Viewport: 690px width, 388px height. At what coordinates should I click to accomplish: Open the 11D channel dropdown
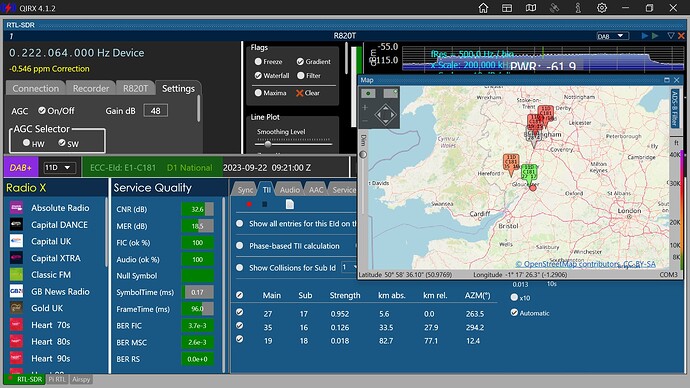click(x=58, y=168)
